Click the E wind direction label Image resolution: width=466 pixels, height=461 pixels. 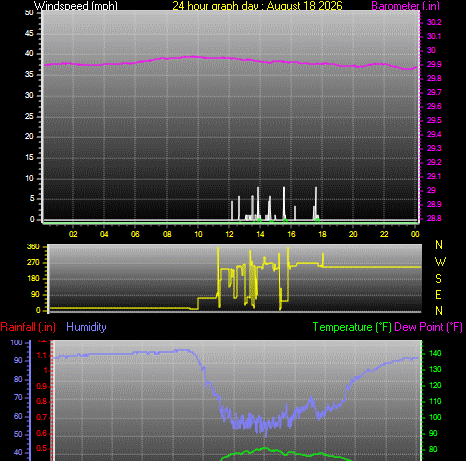point(439,295)
